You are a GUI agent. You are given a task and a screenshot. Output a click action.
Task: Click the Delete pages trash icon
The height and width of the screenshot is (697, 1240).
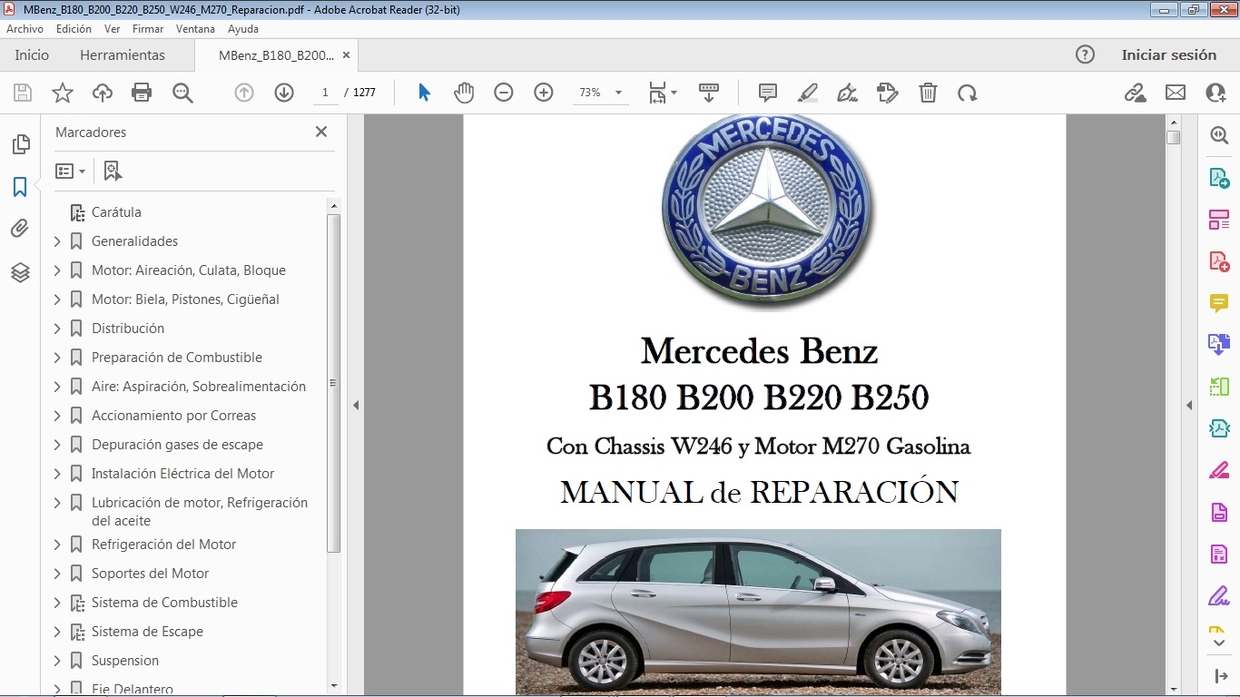pos(928,92)
